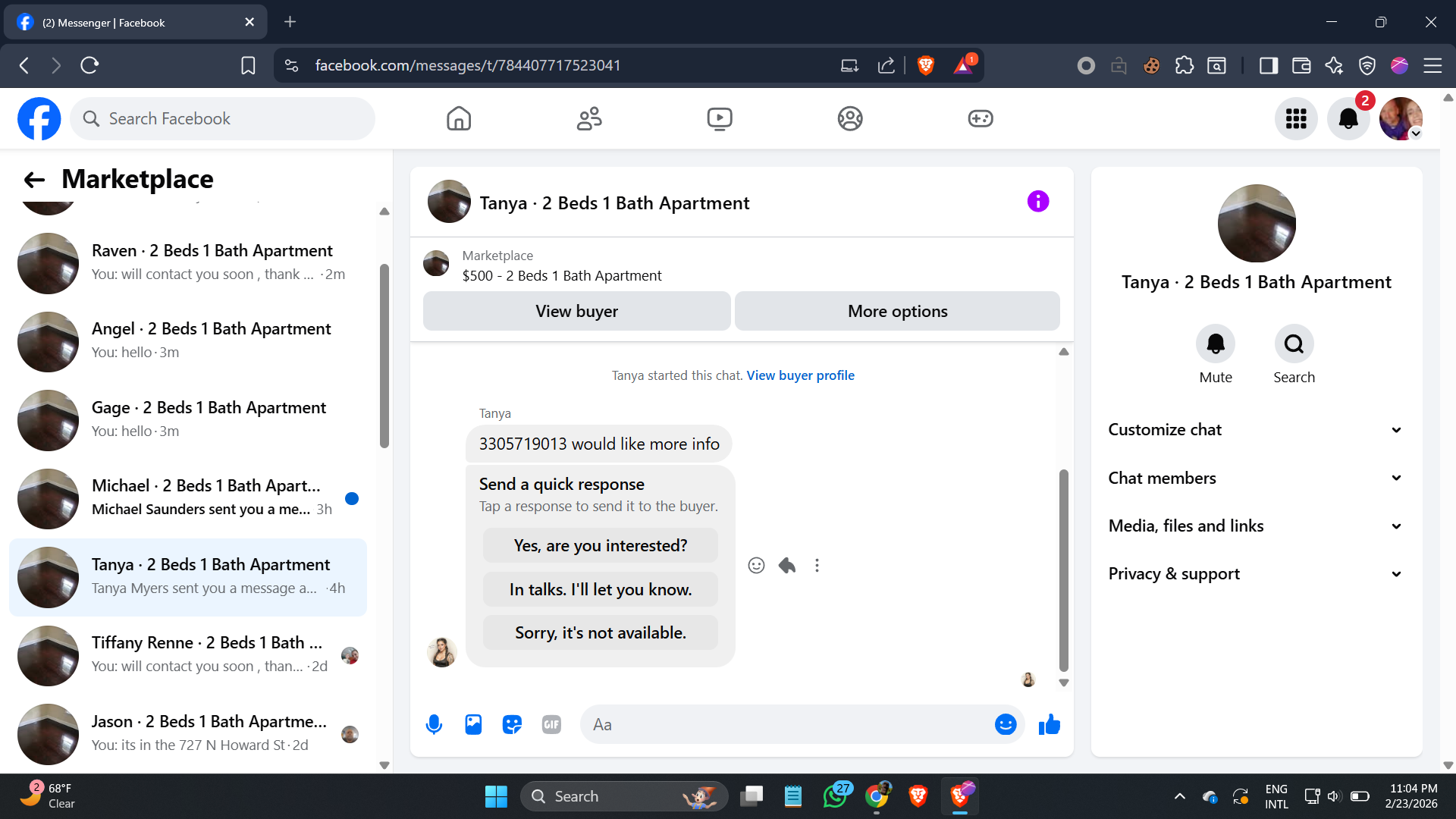
Task: Mute the Tanya conversation
Action: 1216,344
